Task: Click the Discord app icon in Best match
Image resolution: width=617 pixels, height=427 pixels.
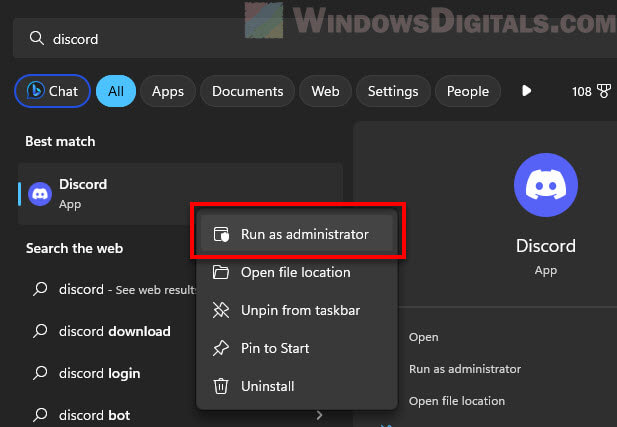Action: tap(40, 194)
